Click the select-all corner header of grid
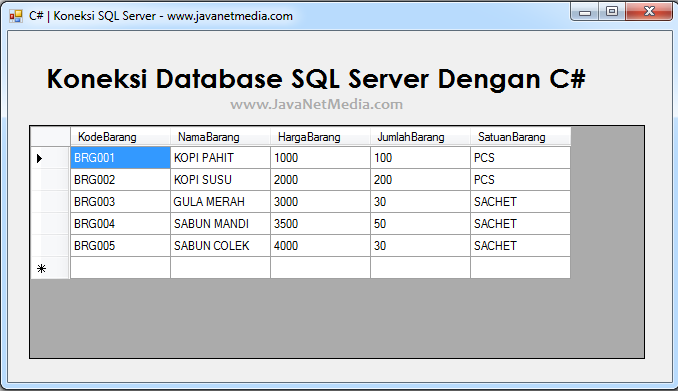This screenshot has height=391, width=678. tap(50, 137)
